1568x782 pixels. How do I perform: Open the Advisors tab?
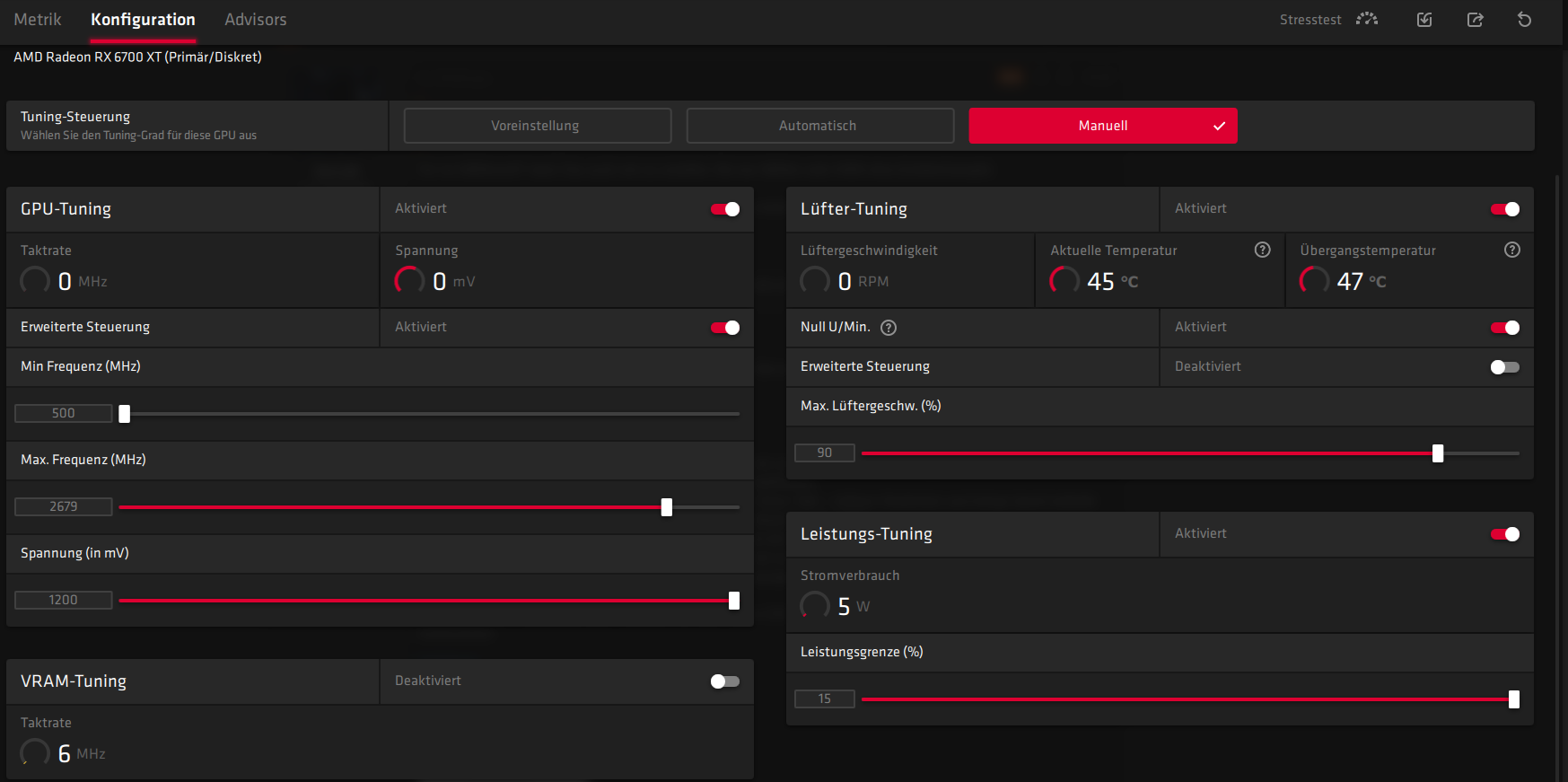(x=256, y=20)
